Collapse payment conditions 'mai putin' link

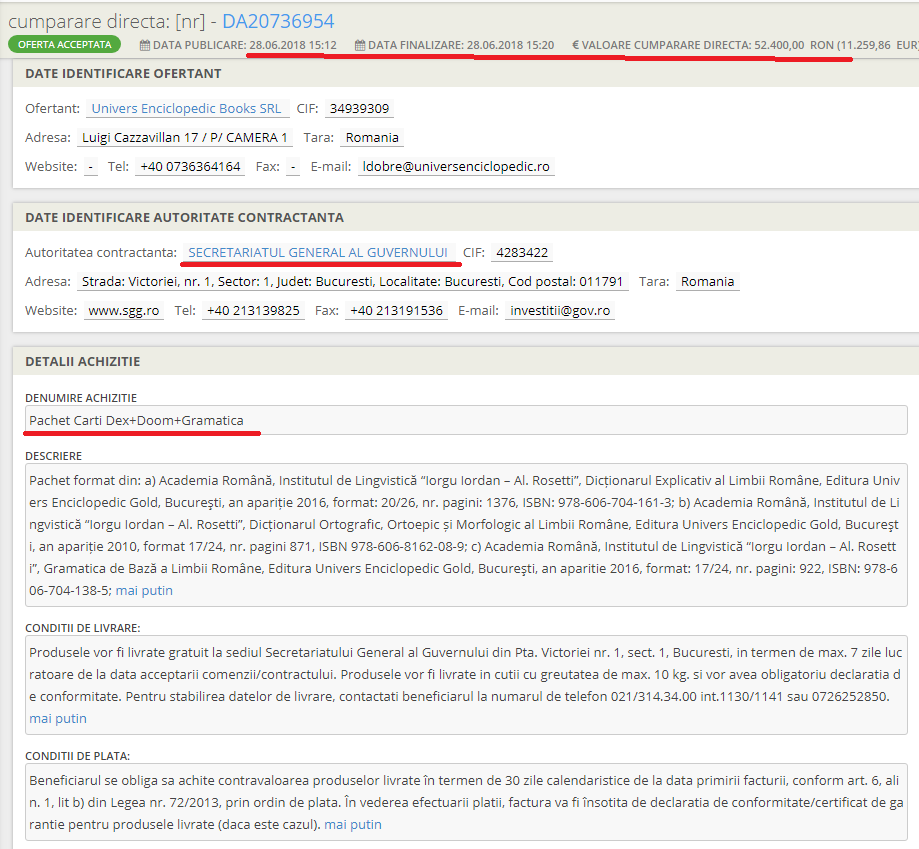point(353,824)
